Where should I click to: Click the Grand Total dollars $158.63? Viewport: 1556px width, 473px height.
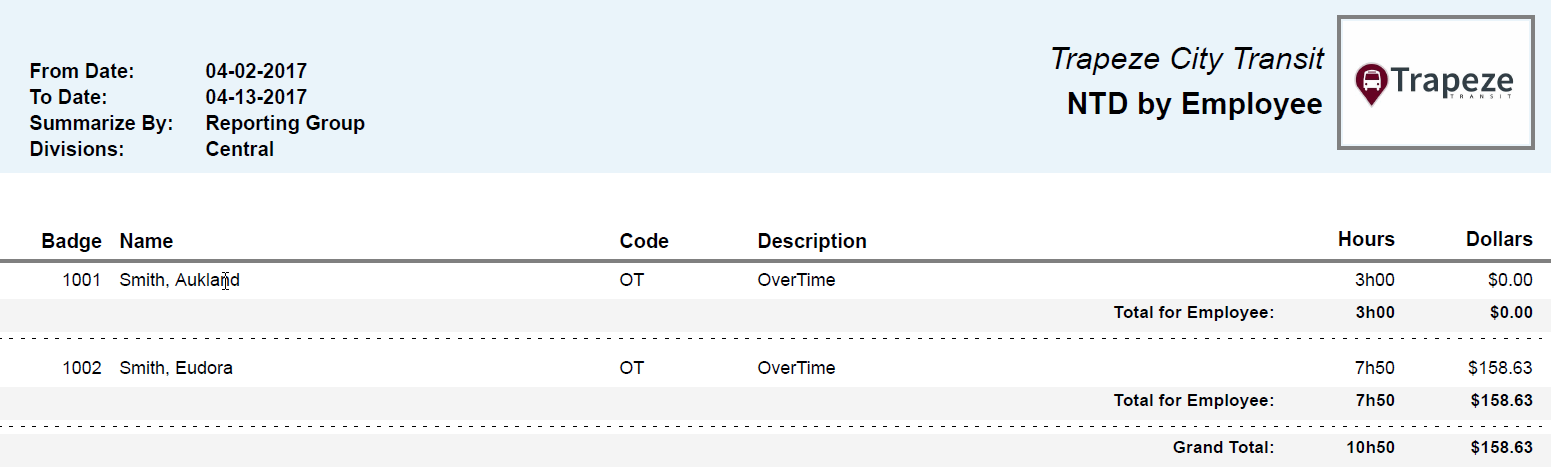(1501, 447)
